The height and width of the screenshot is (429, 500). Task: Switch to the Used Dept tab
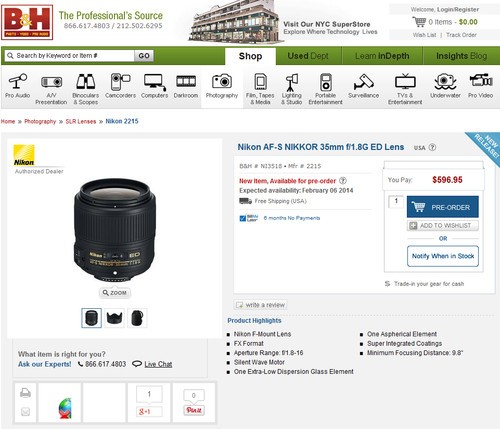coord(308,56)
